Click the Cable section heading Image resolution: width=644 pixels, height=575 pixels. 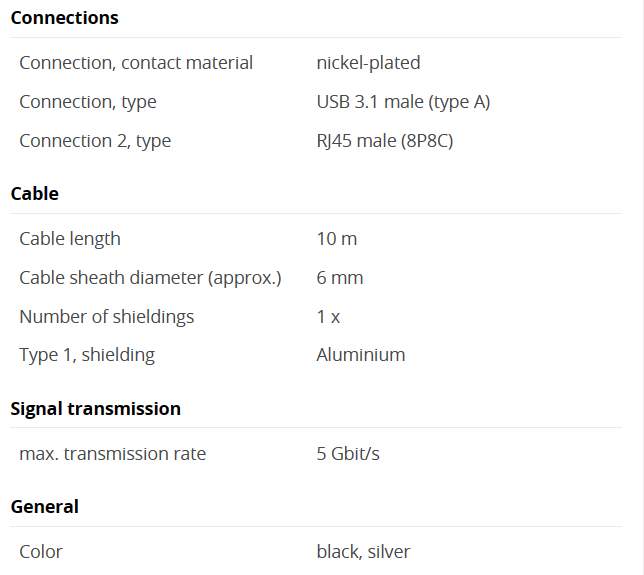click(x=34, y=194)
